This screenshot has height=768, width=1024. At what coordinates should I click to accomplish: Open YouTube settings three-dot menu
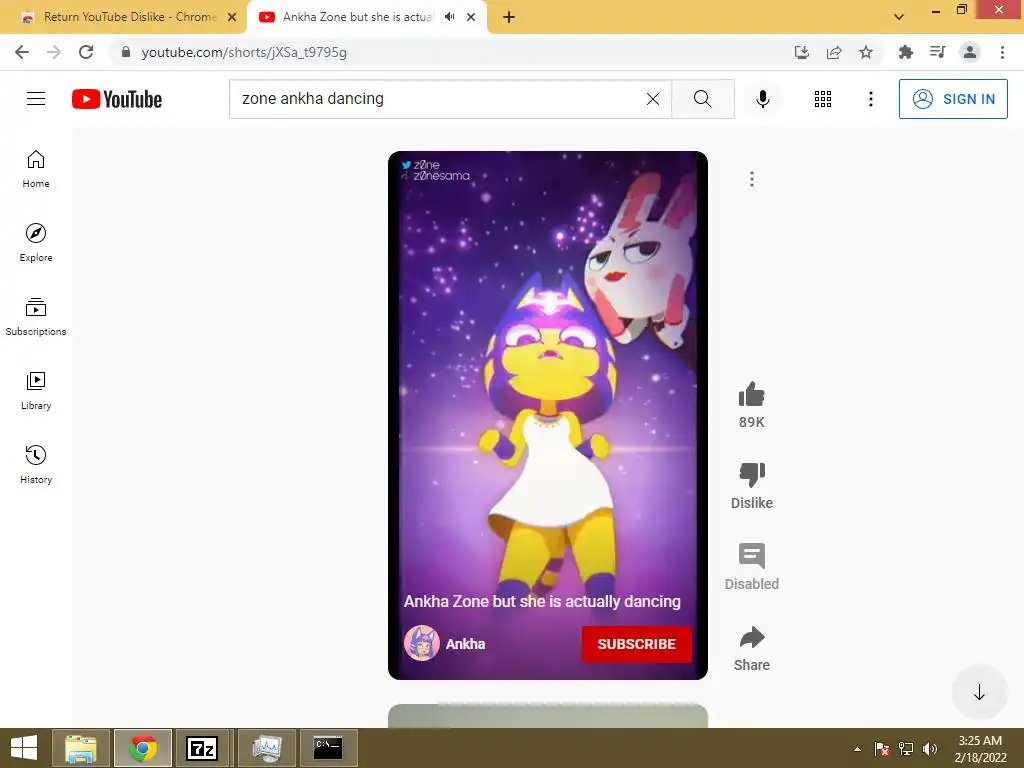pyautogui.click(x=871, y=99)
